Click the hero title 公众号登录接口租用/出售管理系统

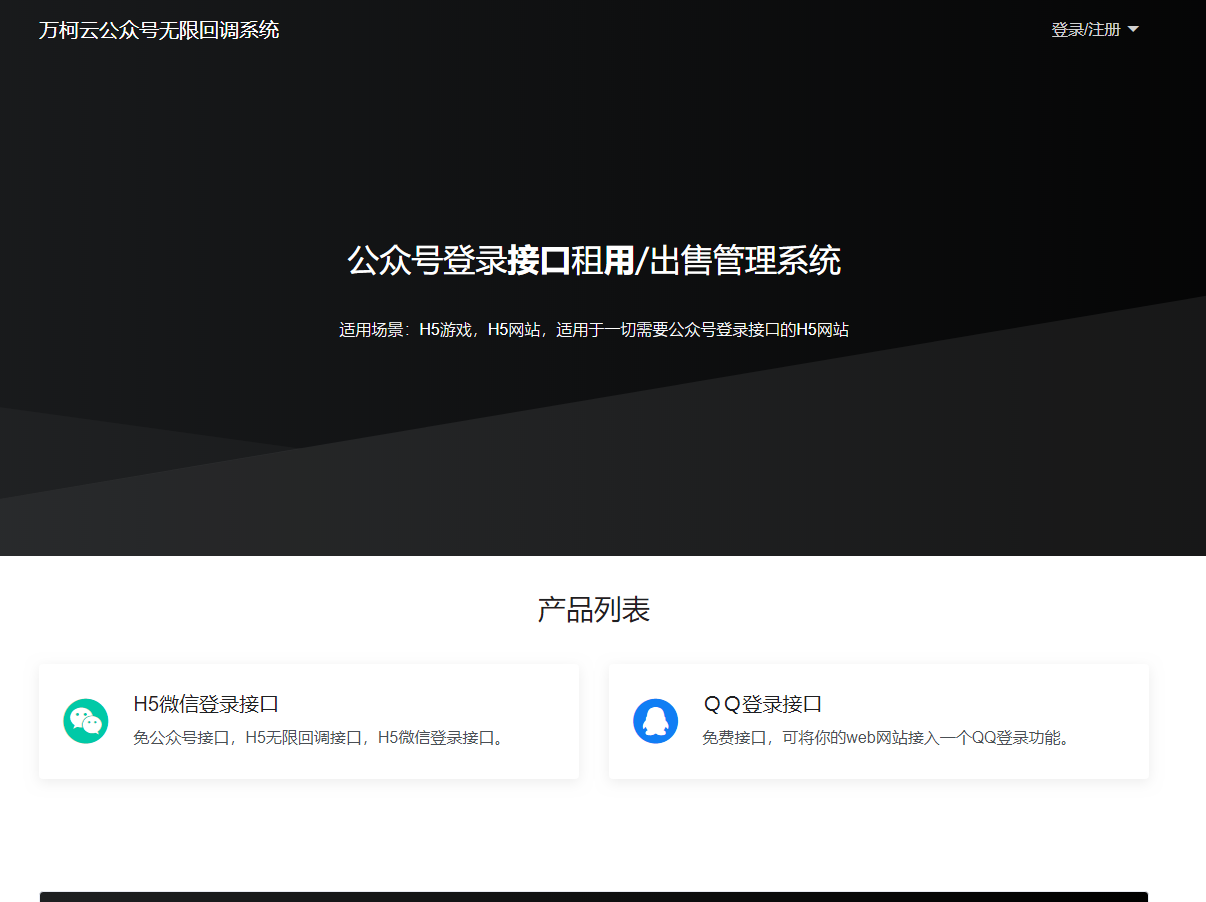(x=594, y=261)
